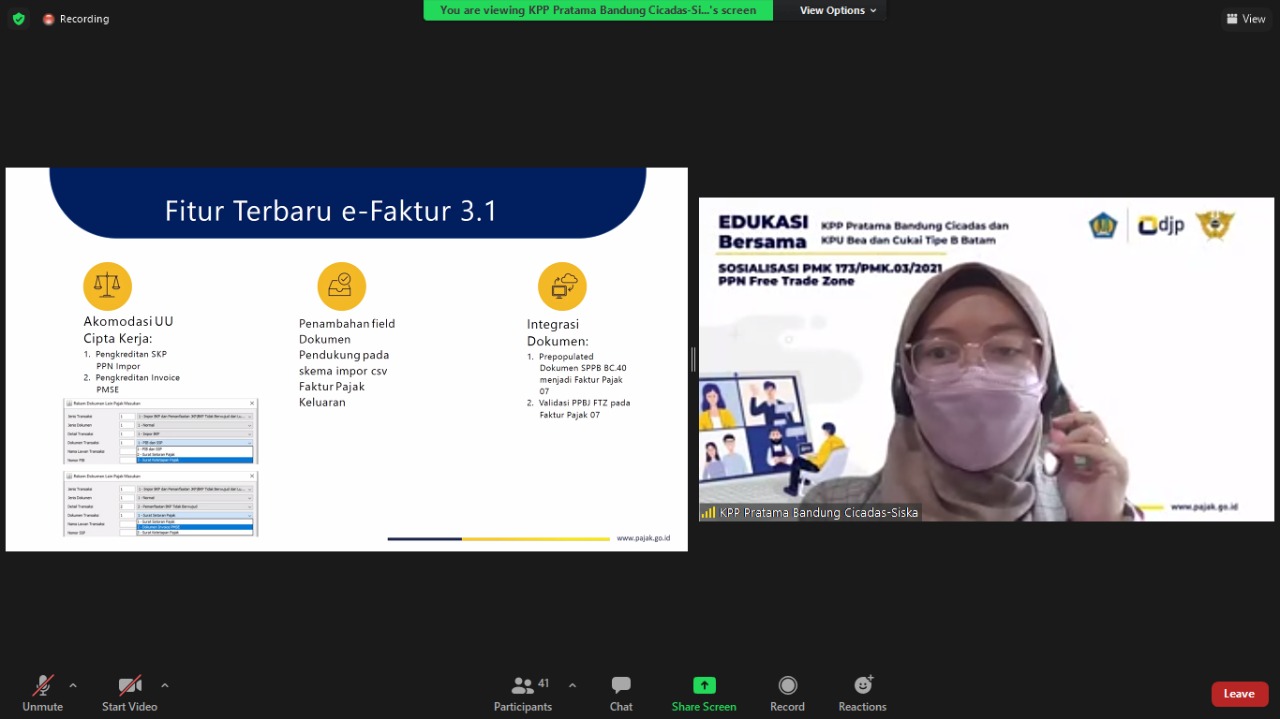Click the screen sharing notification banner
1280x719 pixels.
[x=598, y=10]
